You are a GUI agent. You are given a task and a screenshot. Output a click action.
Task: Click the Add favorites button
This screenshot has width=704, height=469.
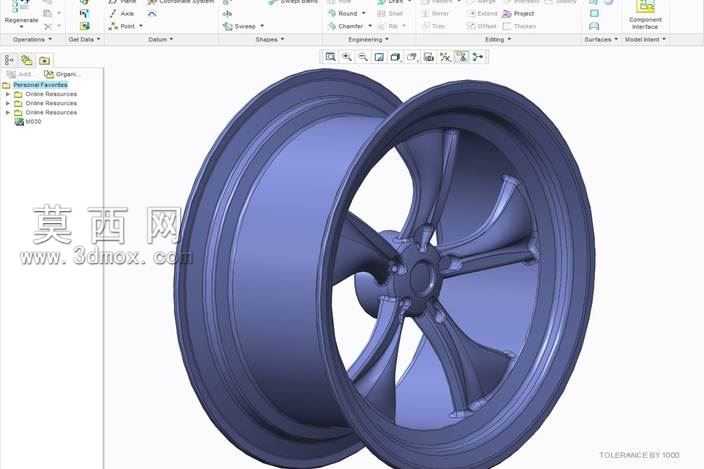pos(19,74)
